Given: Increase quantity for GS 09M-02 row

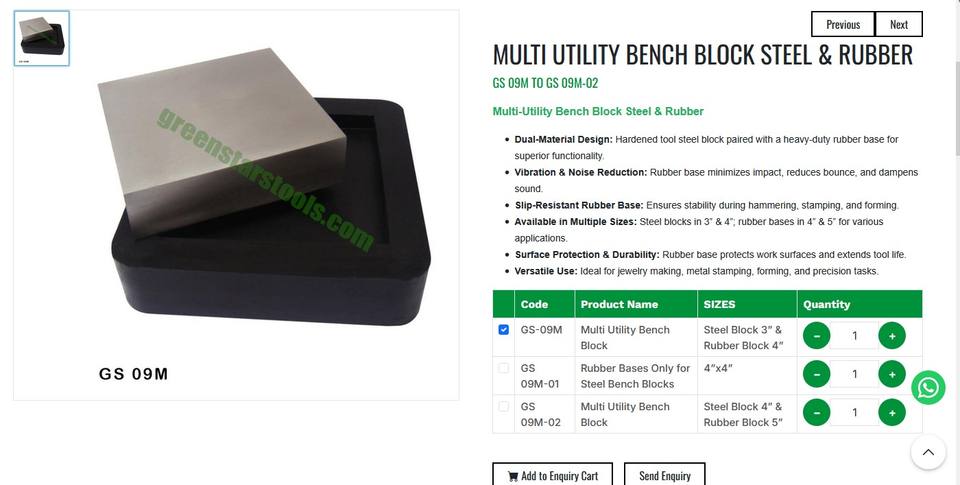Looking at the screenshot, I should click(x=892, y=413).
